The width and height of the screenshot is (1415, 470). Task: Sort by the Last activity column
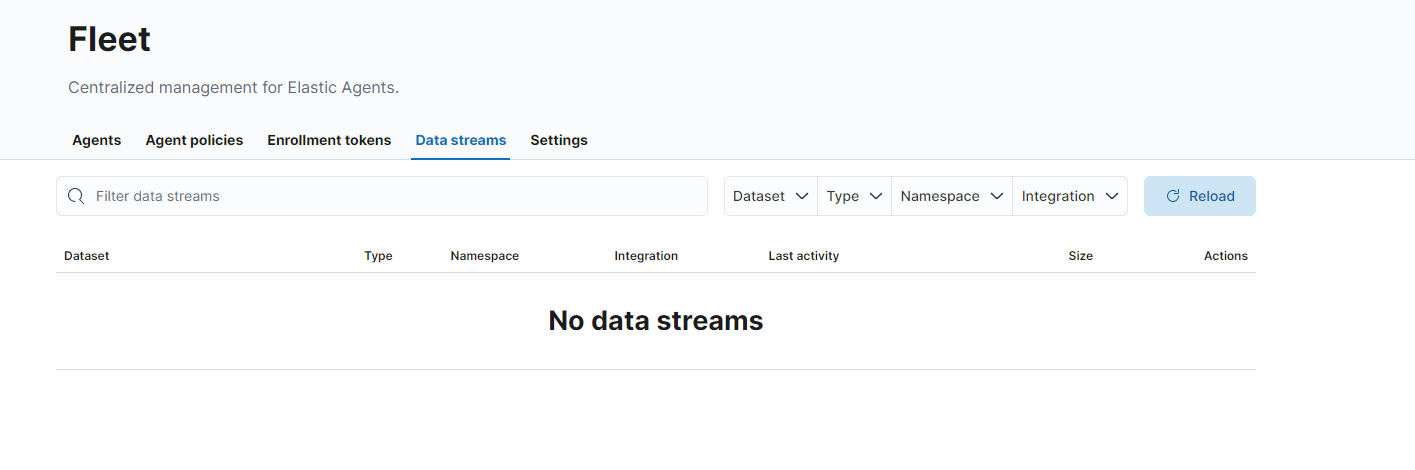tap(804, 256)
